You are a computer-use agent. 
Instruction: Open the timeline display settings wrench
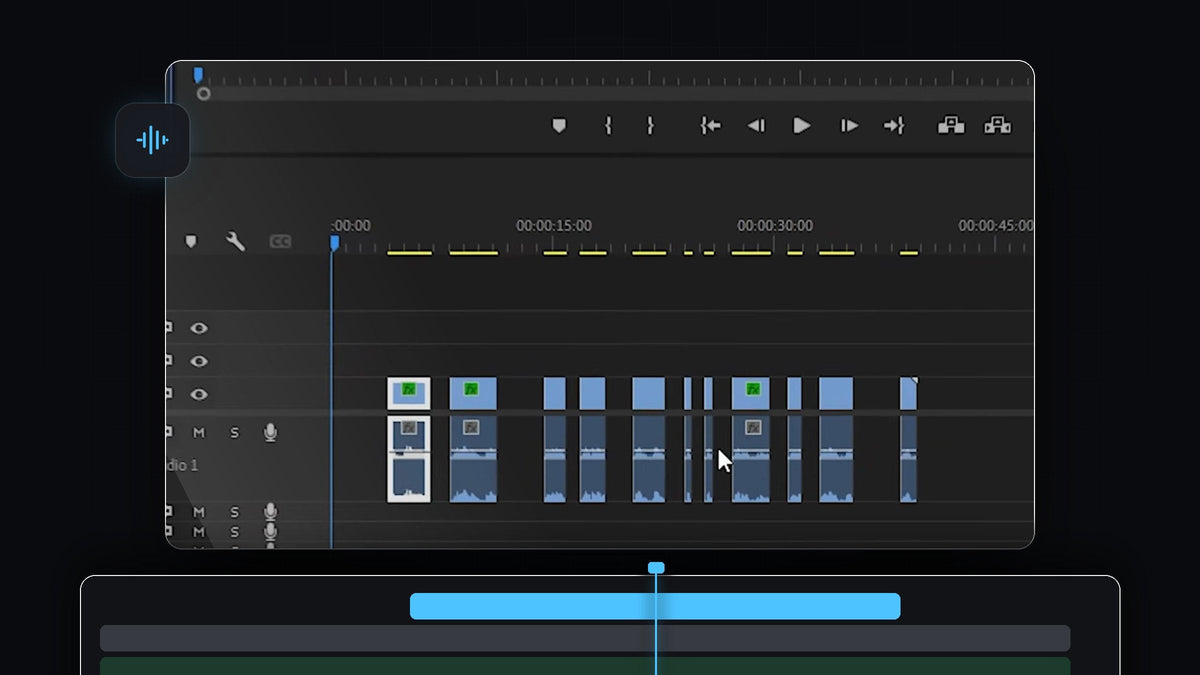[x=236, y=241]
